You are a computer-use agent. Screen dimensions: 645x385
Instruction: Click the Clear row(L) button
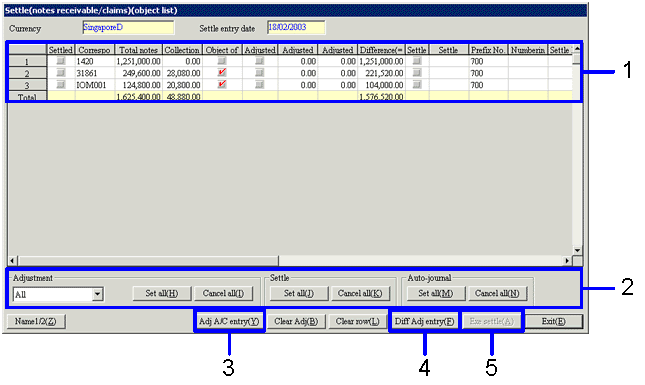click(x=357, y=322)
